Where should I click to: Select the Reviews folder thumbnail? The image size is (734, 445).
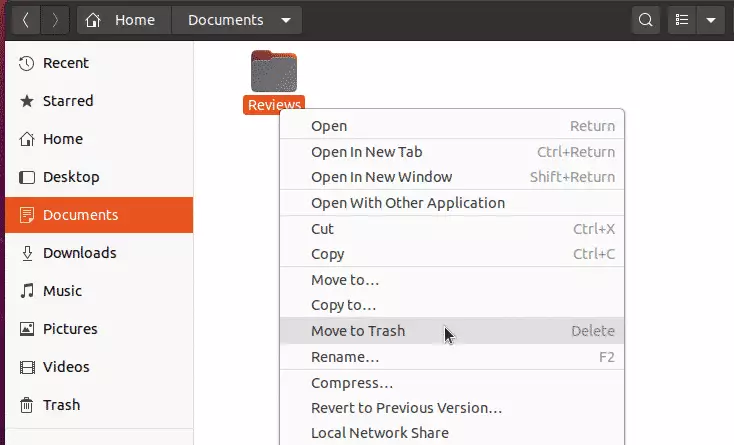[274, 71]
